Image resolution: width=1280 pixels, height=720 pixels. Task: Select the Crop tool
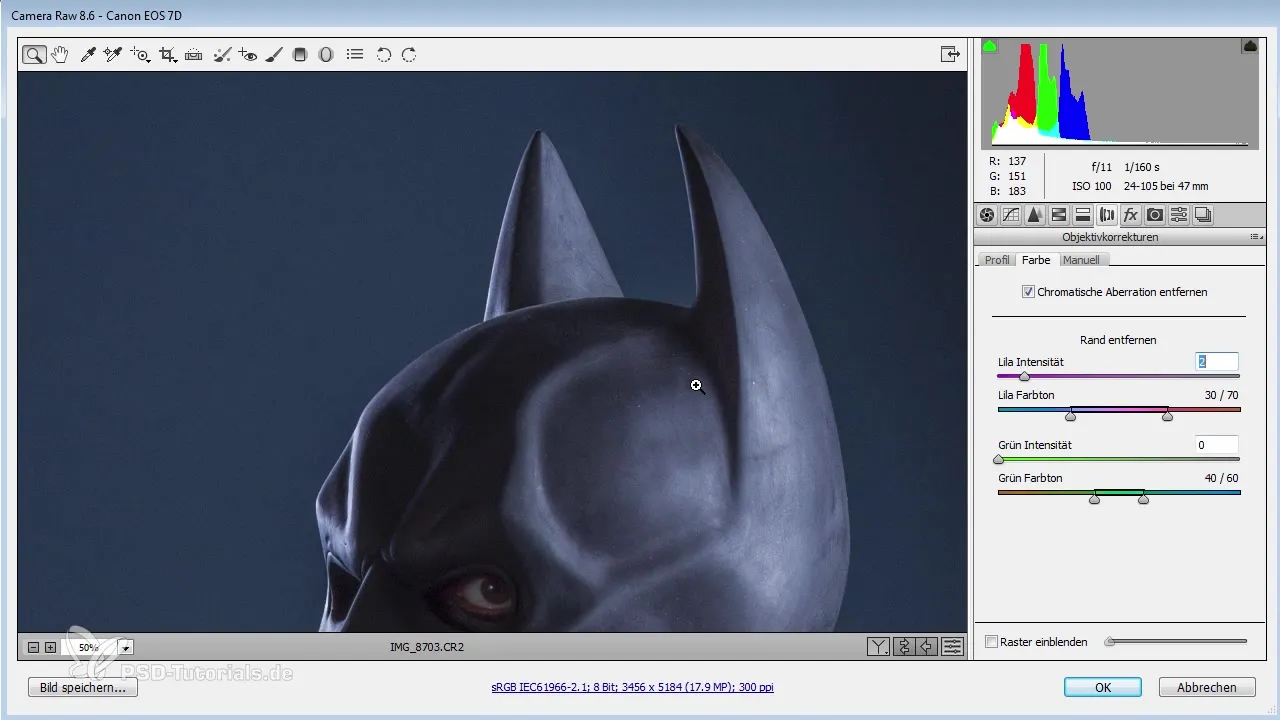click(168, 55)
